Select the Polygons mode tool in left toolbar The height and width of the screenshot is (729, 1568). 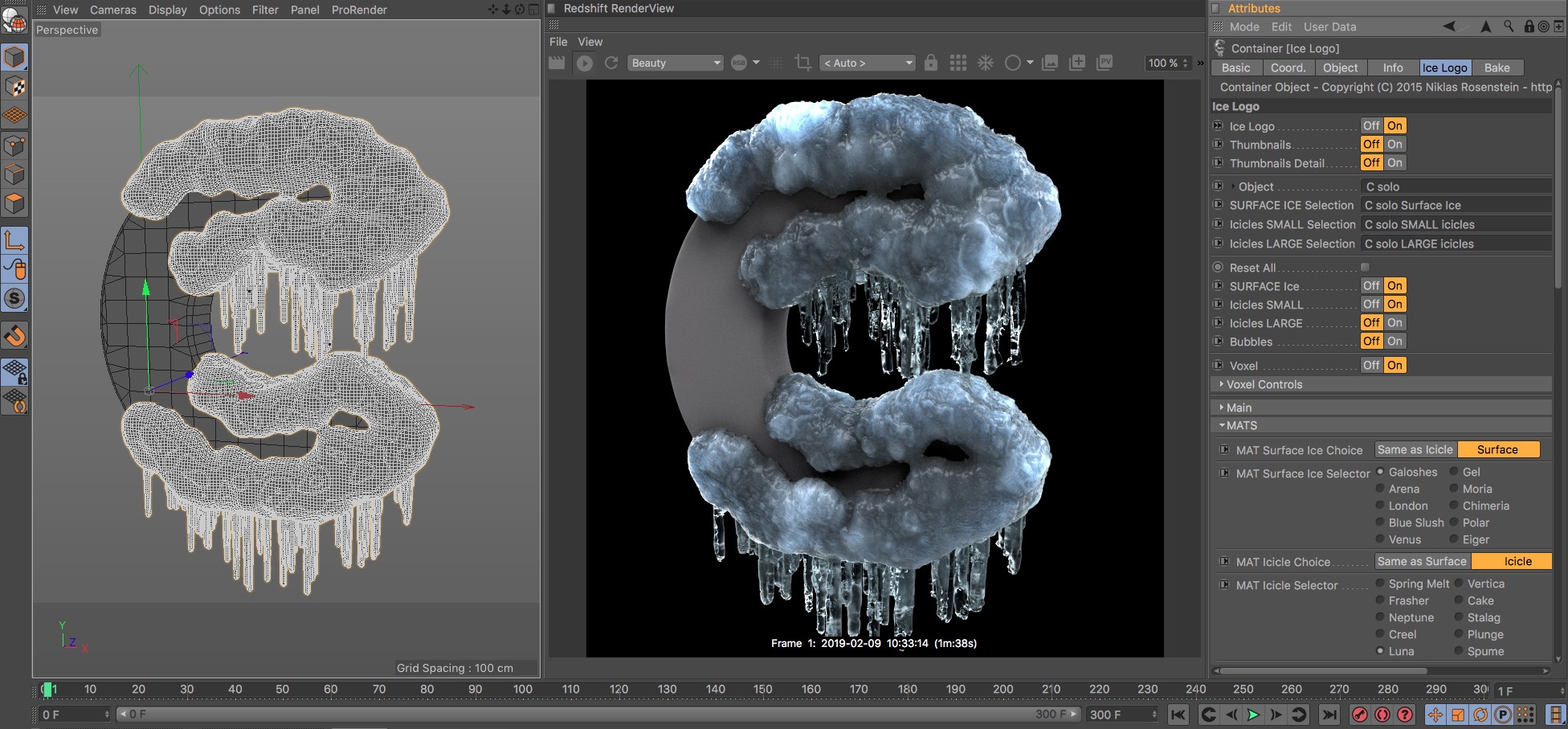tap(14, 203)
